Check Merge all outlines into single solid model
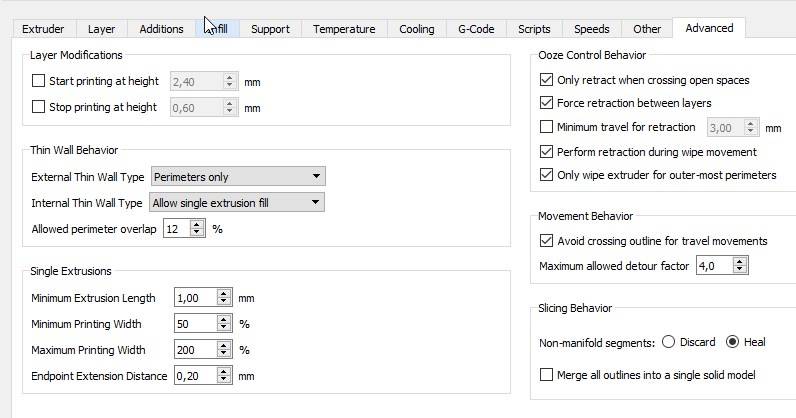 click(546, 375)
